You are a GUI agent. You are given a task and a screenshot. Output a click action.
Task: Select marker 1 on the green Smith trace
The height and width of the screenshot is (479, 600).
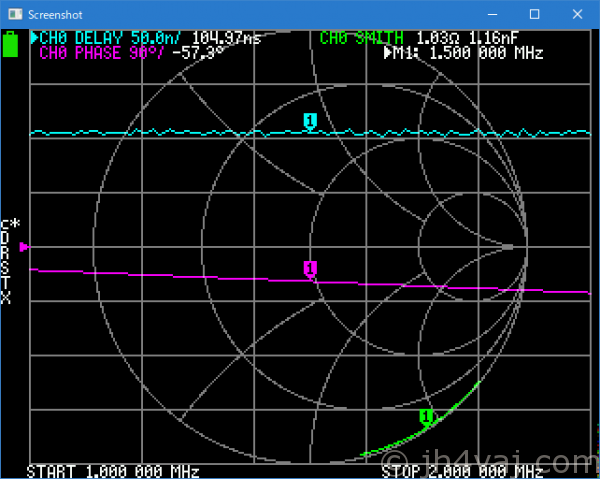pyautogui.click(x=427, y=416)
